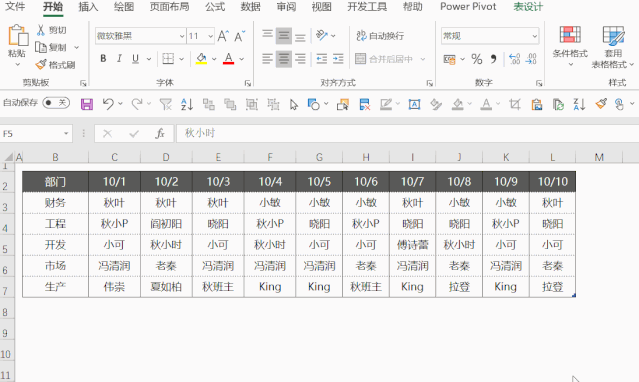Save workbook with the floppy disk icon
639x382 pixels.
[x=86, y=104]
